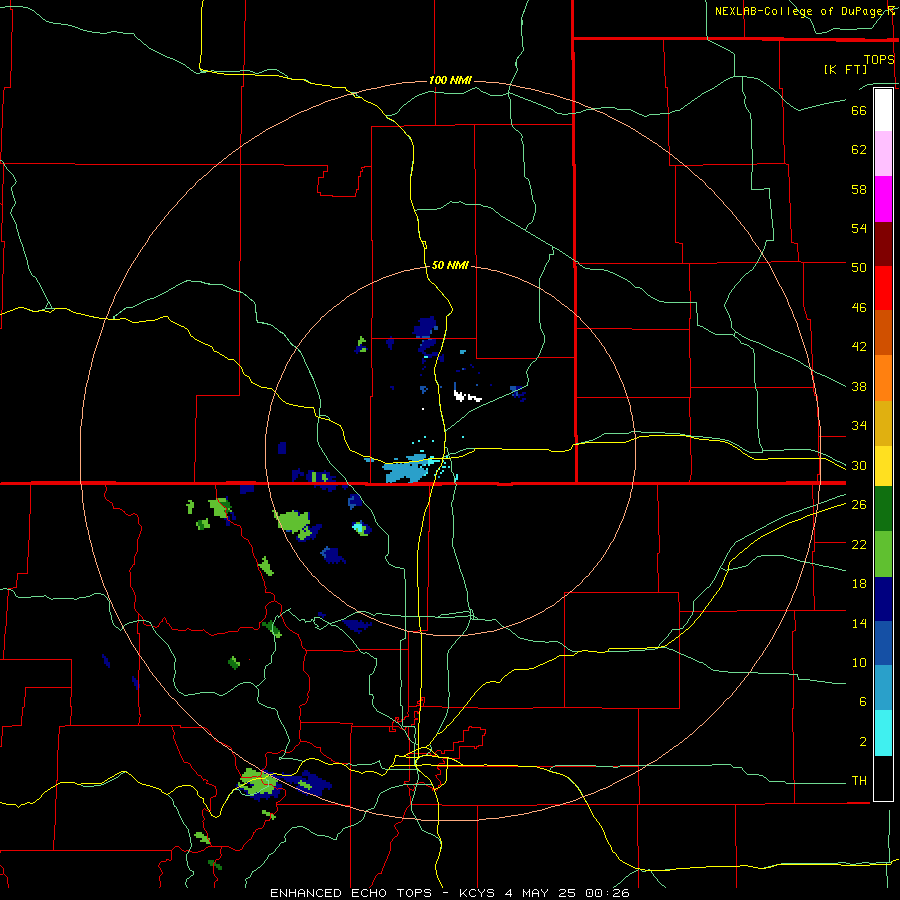Click the '46' legend value

coord(859,308)
